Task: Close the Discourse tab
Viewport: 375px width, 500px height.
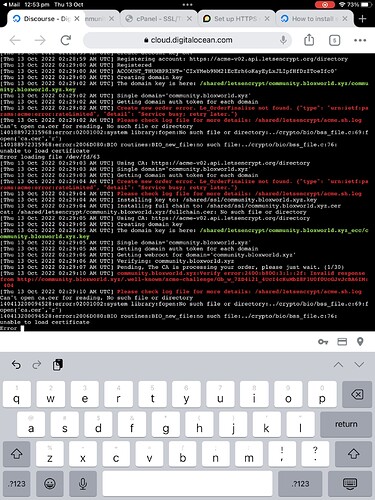Action: point(77,19)
